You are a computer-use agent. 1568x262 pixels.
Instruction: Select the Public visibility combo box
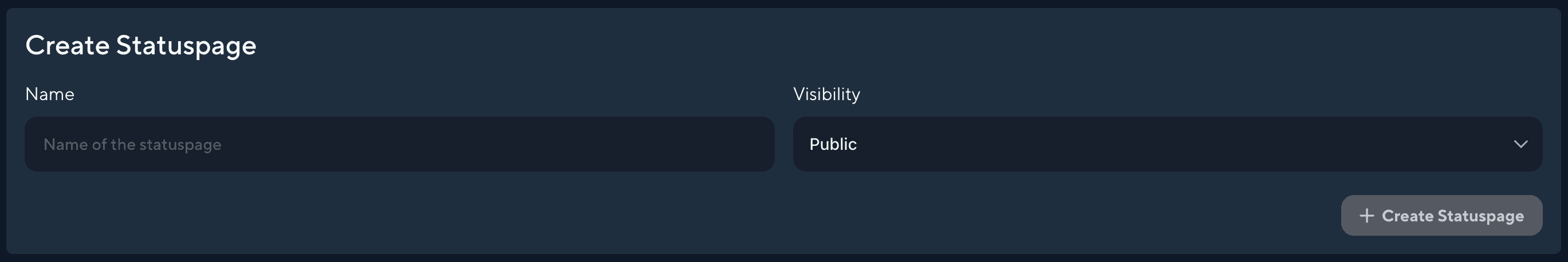(1167, 144)
